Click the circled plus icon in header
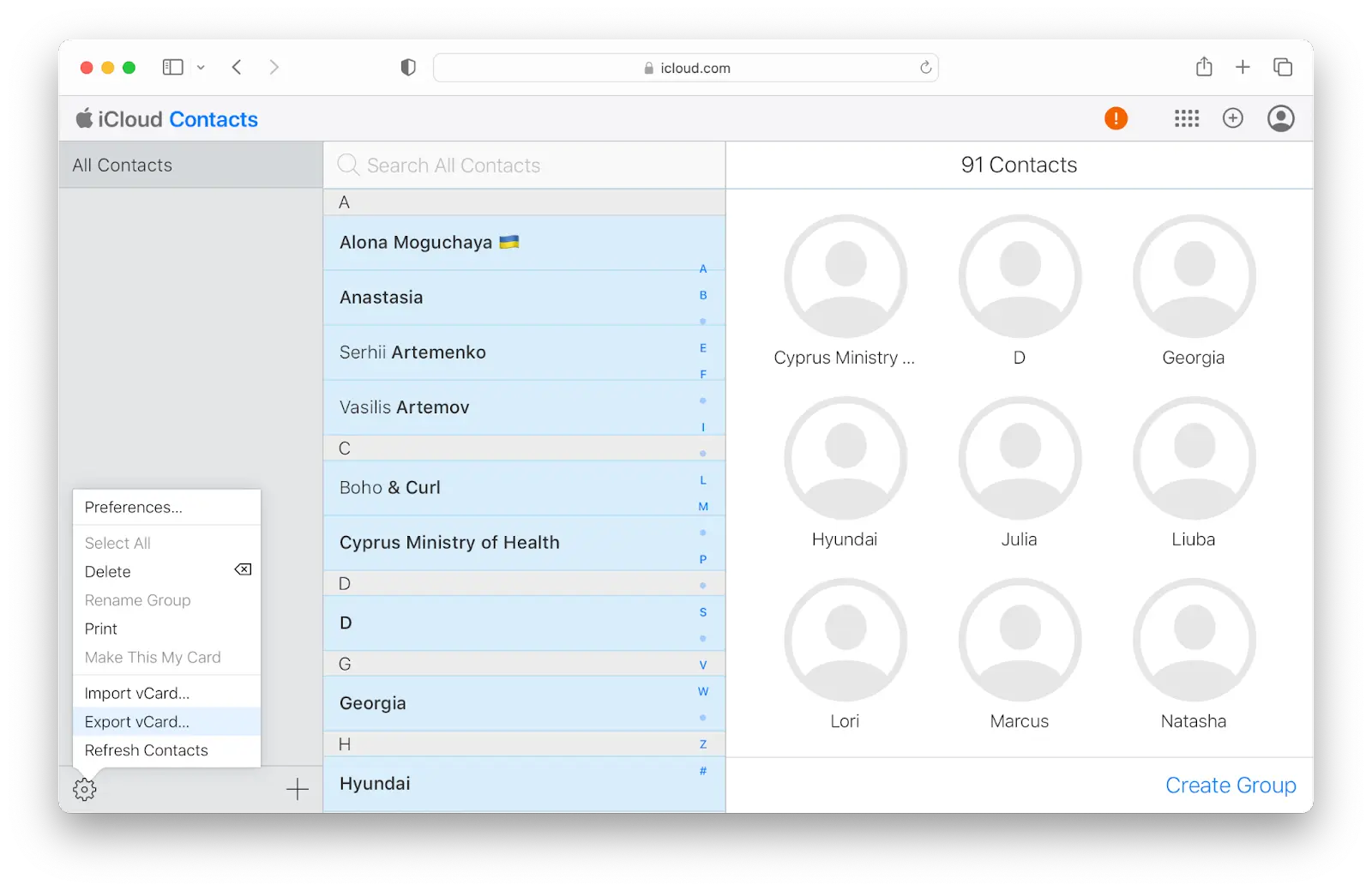This screenshot has width=1372, height=891. [x=1232, y=118]
